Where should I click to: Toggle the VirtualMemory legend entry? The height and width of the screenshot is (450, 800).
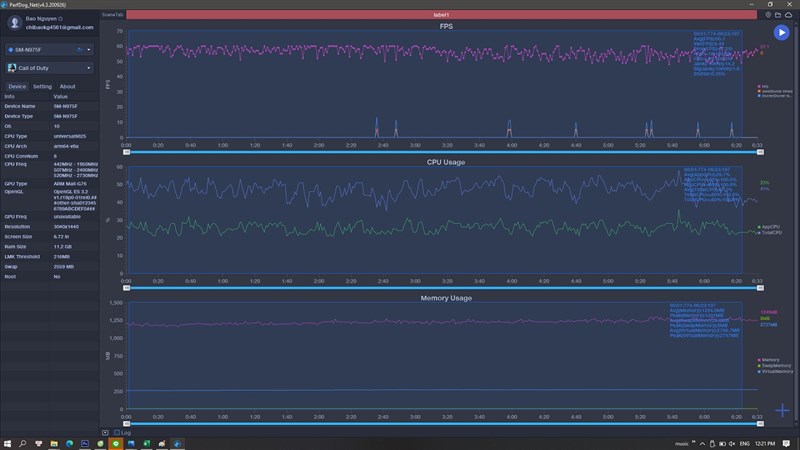point(775,371)
